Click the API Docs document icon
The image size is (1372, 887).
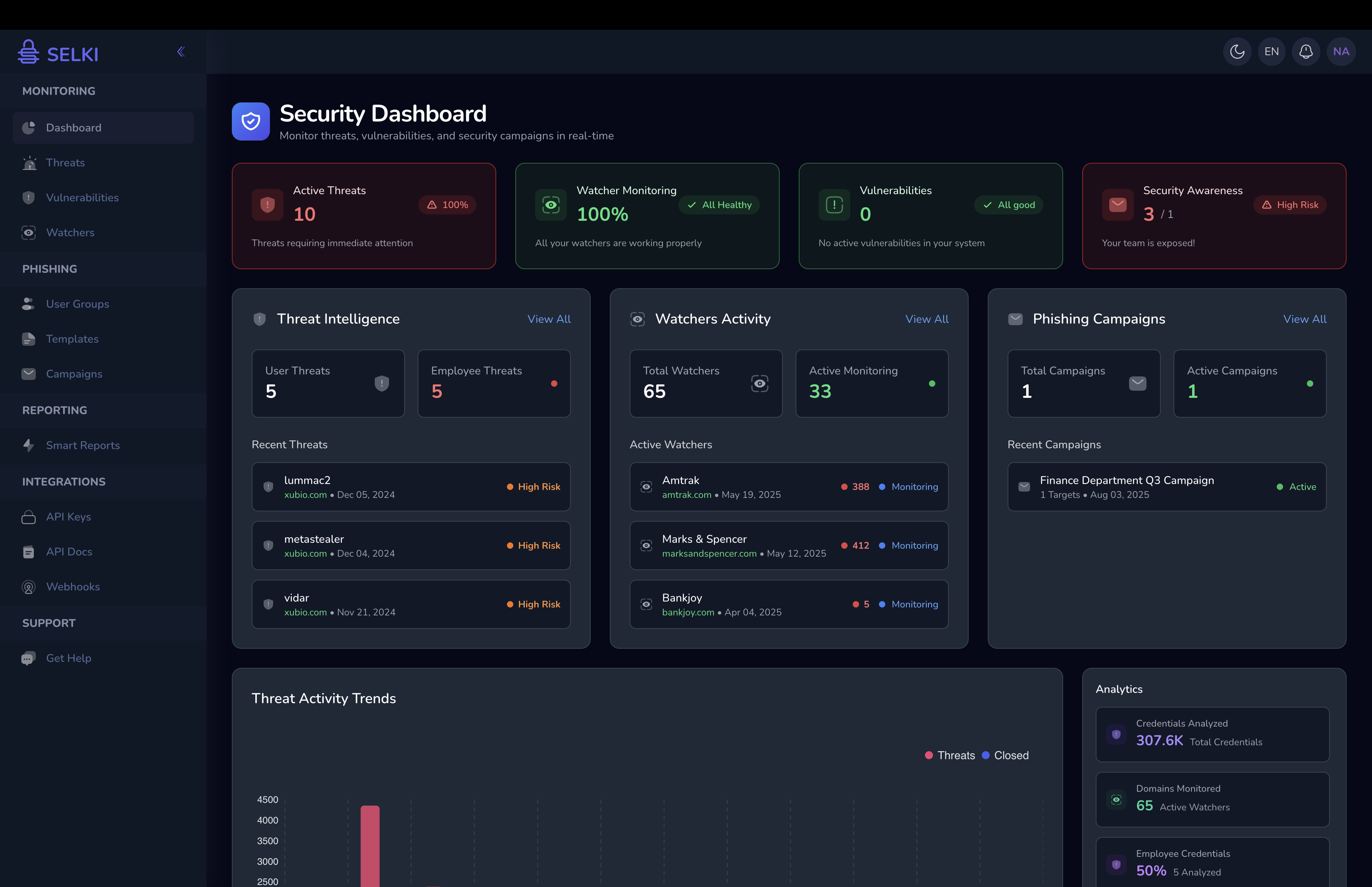pos(28,552)
